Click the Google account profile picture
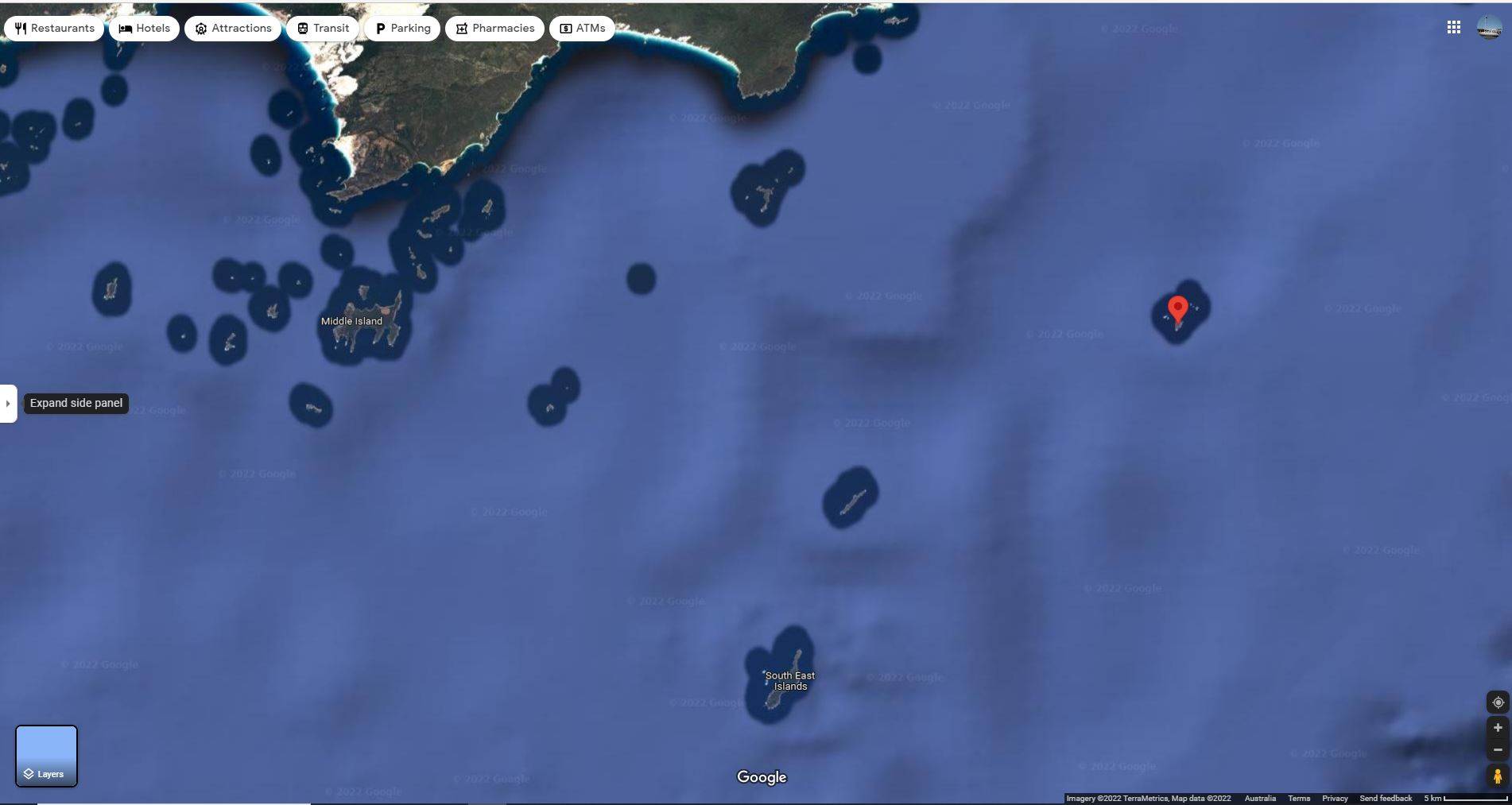The width and height of the screenshot is (1512, 805). pos(1488,28)
